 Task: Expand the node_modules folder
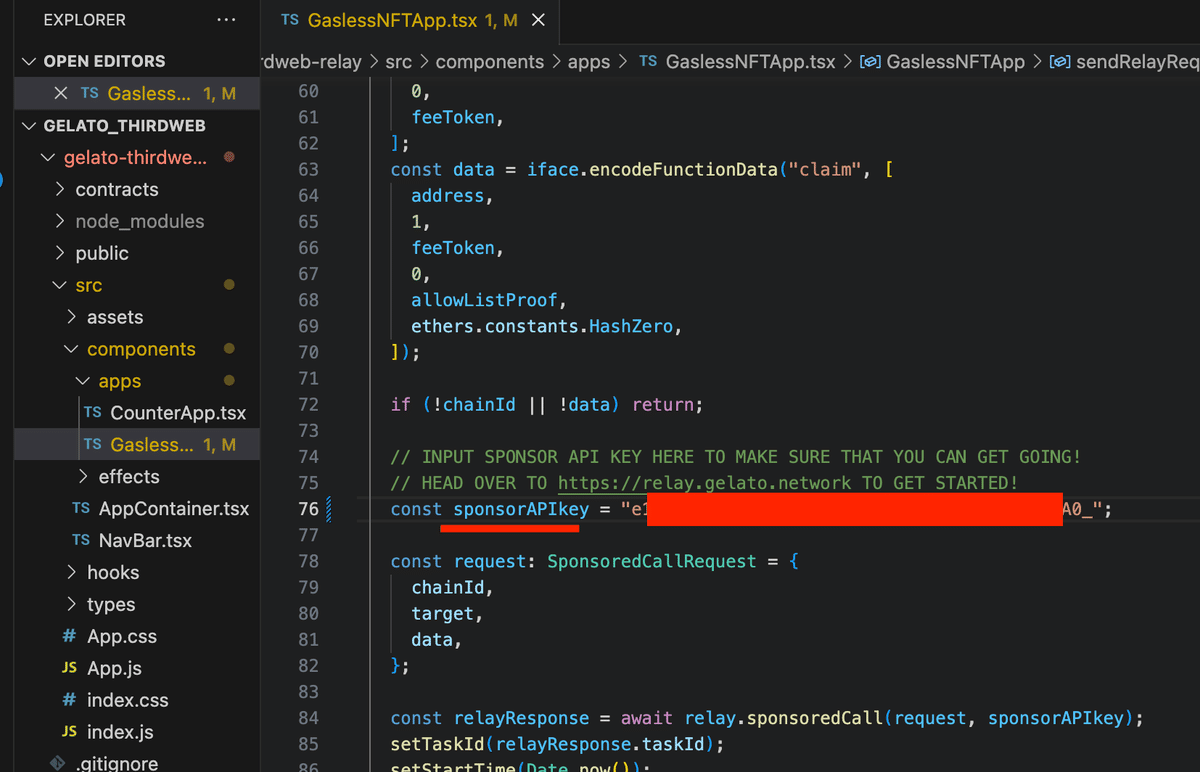click(61, 221)
